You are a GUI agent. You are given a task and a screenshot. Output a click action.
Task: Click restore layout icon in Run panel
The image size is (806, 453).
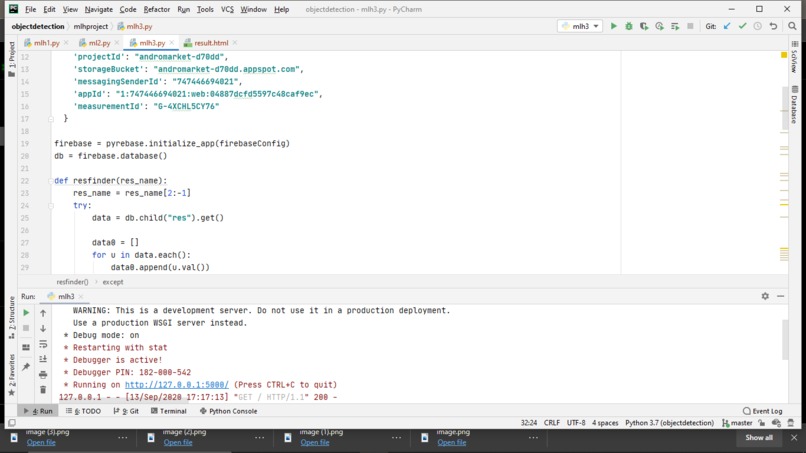point(26,348)
